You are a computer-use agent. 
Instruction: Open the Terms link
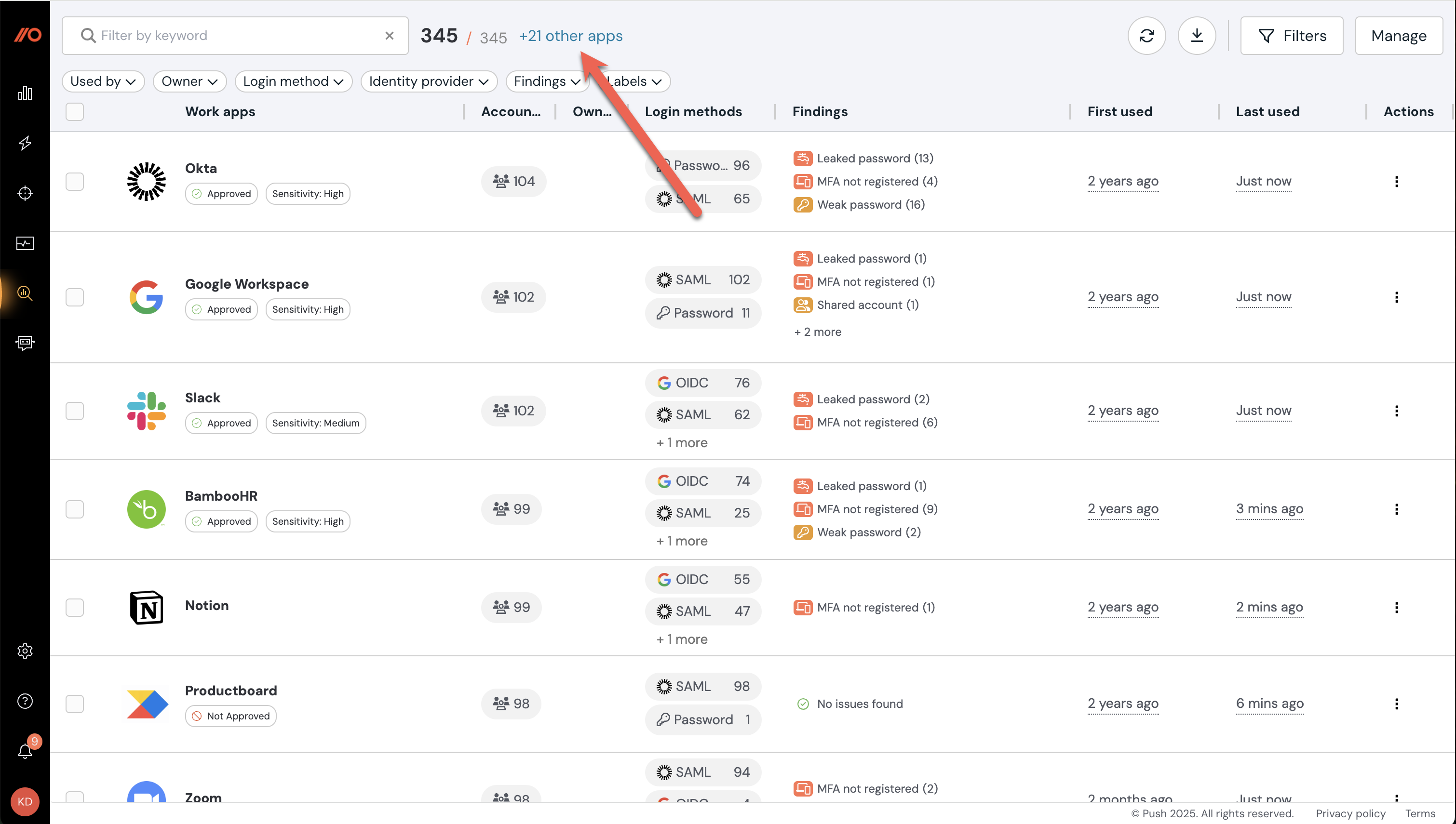click(x=1420, y=813)
